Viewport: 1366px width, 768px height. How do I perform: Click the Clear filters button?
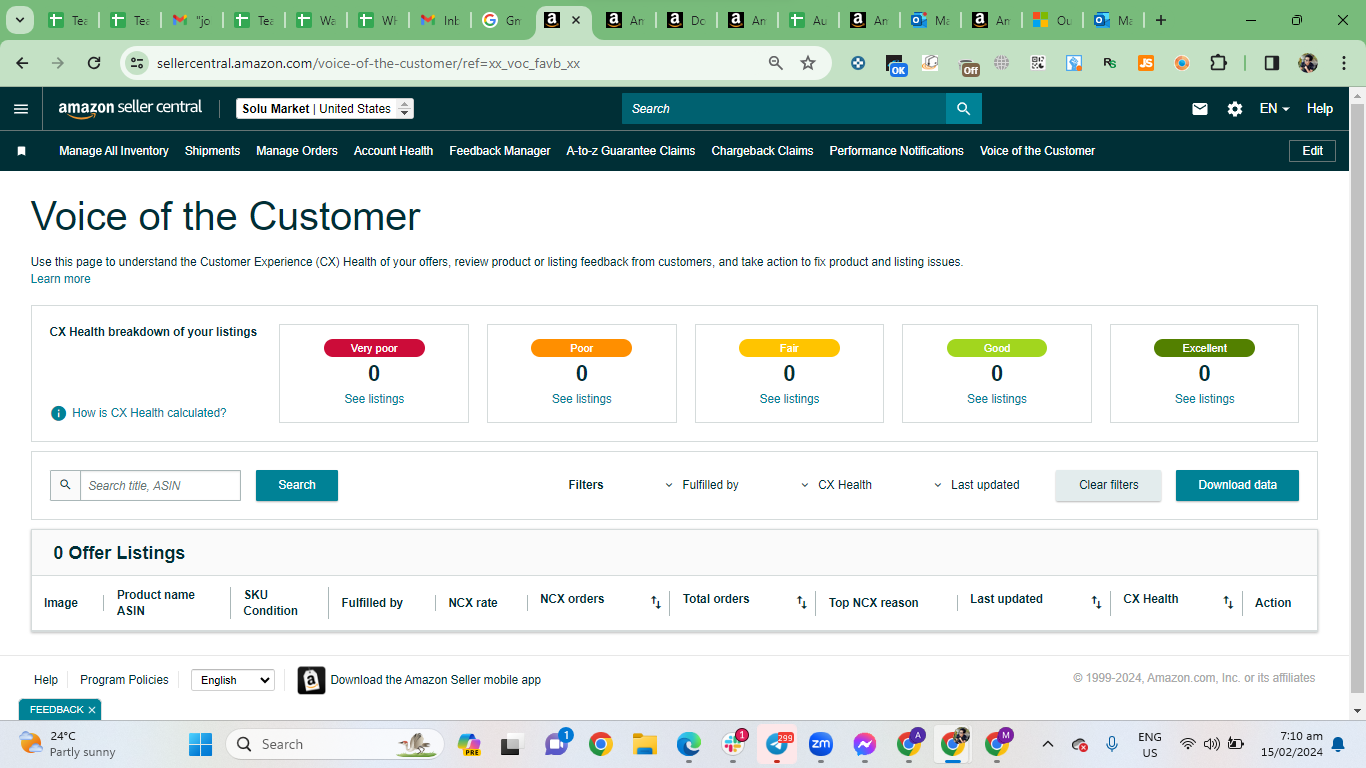coord(1109,485)
